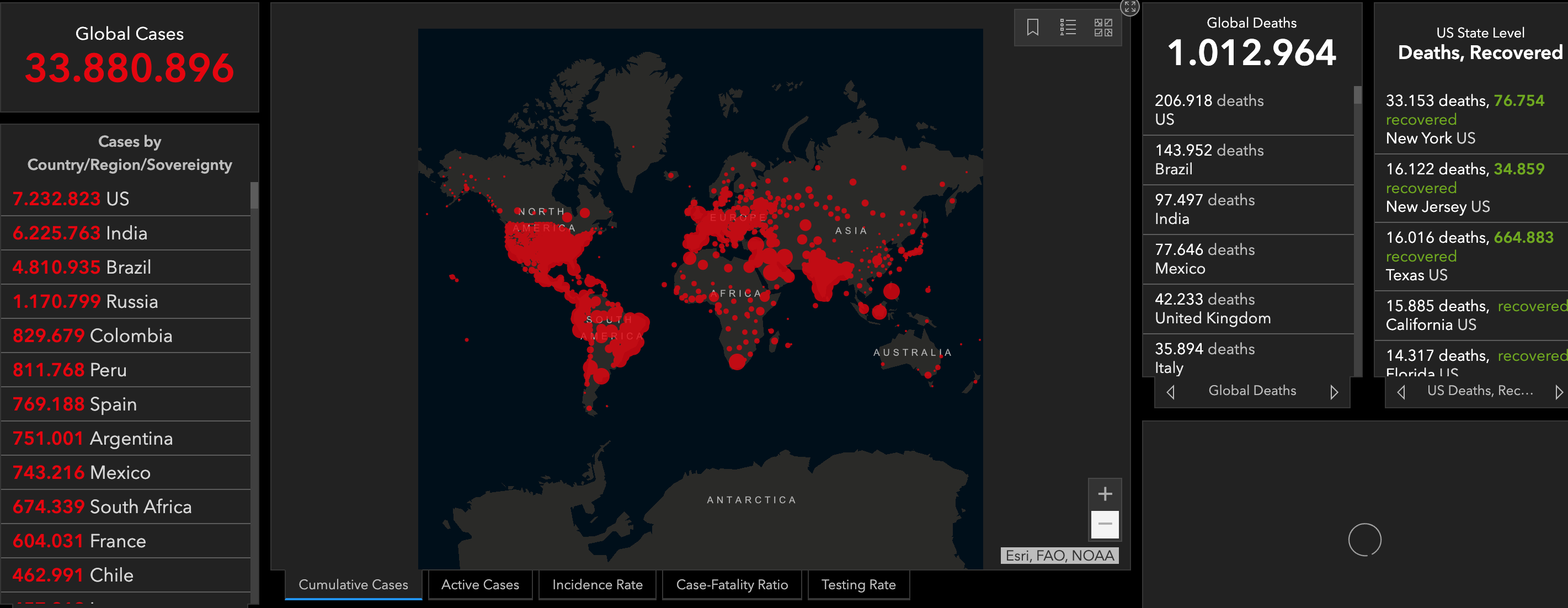Viewport: 1568px width, 608px height.
Task: Switch to Incidence Rate tab
Action: coord(597,584)
